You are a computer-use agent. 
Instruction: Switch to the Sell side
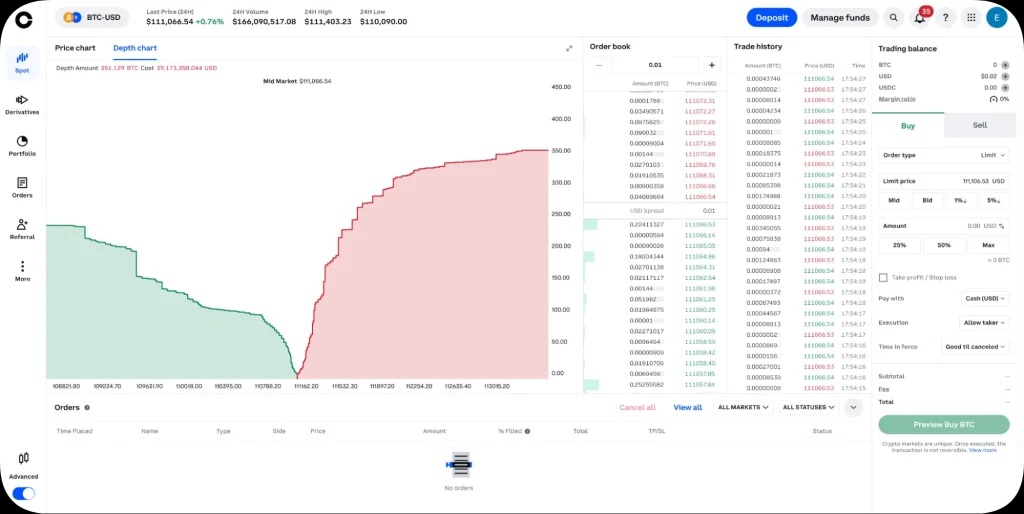pos(979,125)
